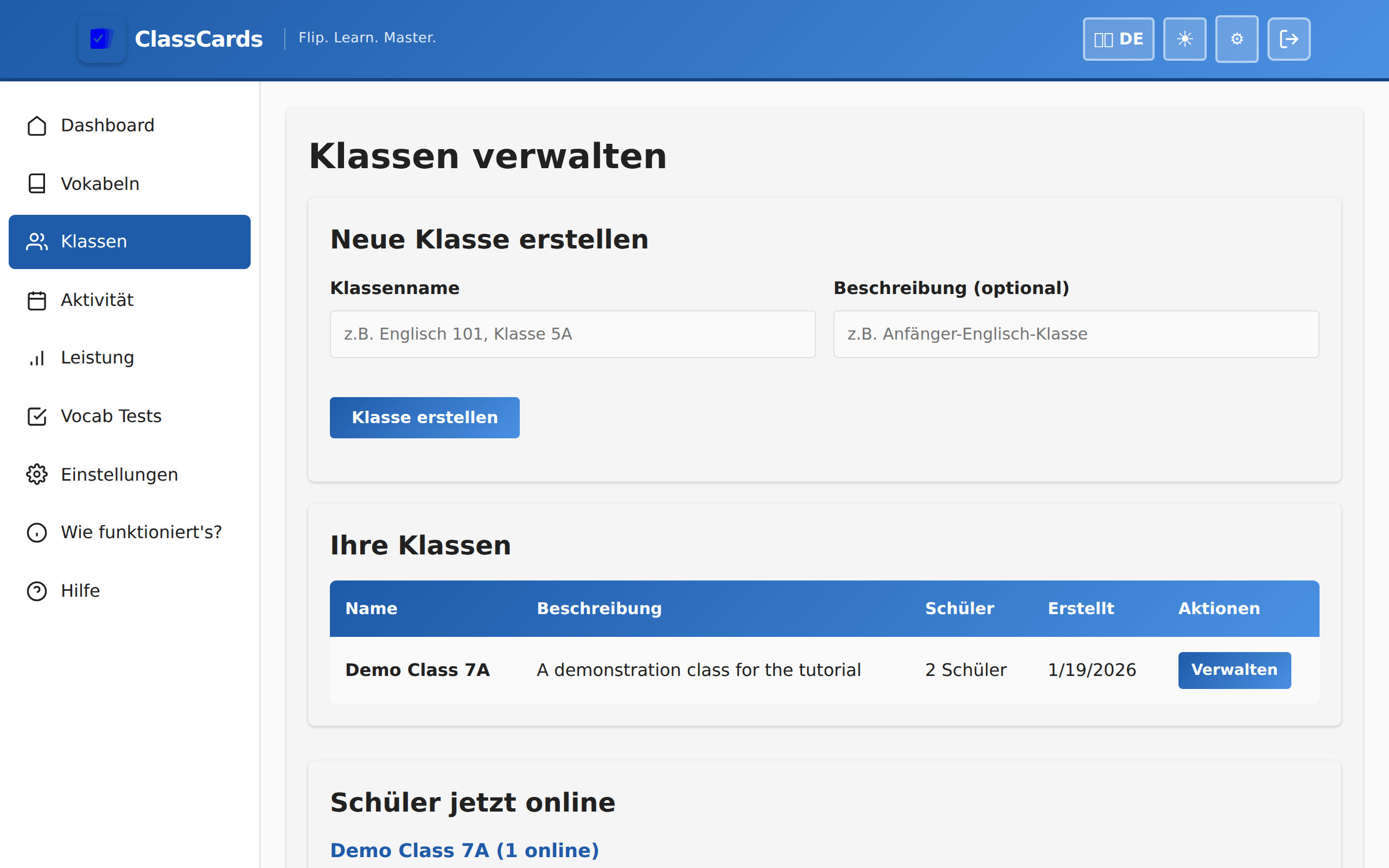This screenshot has width=1389, height=868.
Task: Click the logout icon in the header
Action: [1289, 39]
